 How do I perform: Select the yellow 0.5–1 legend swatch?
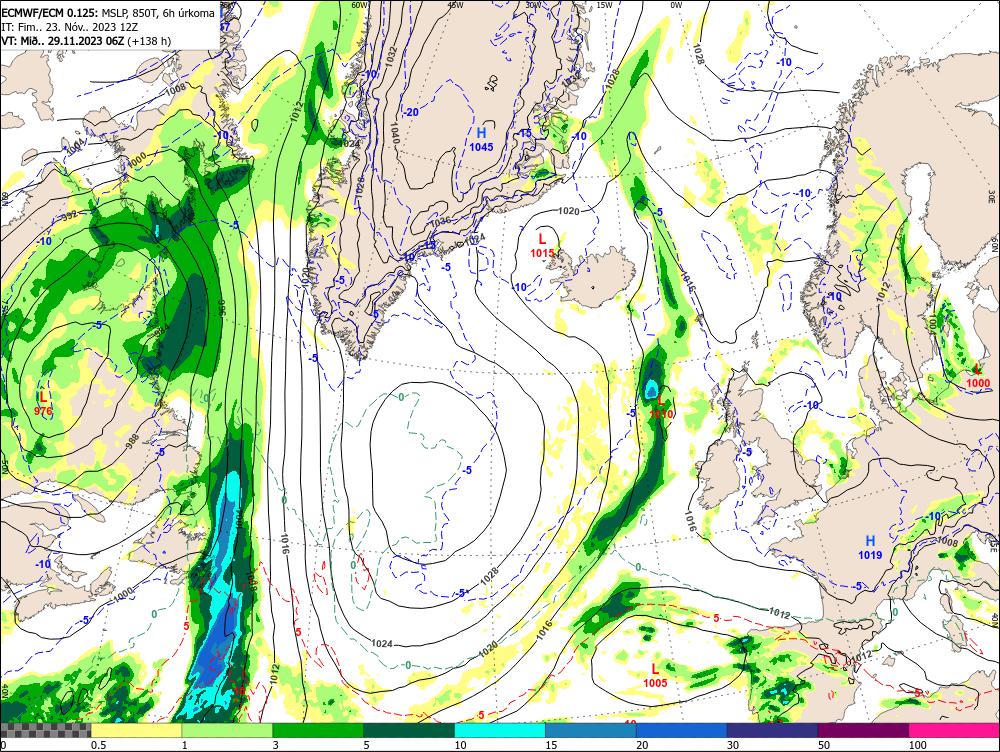(136, 730)
